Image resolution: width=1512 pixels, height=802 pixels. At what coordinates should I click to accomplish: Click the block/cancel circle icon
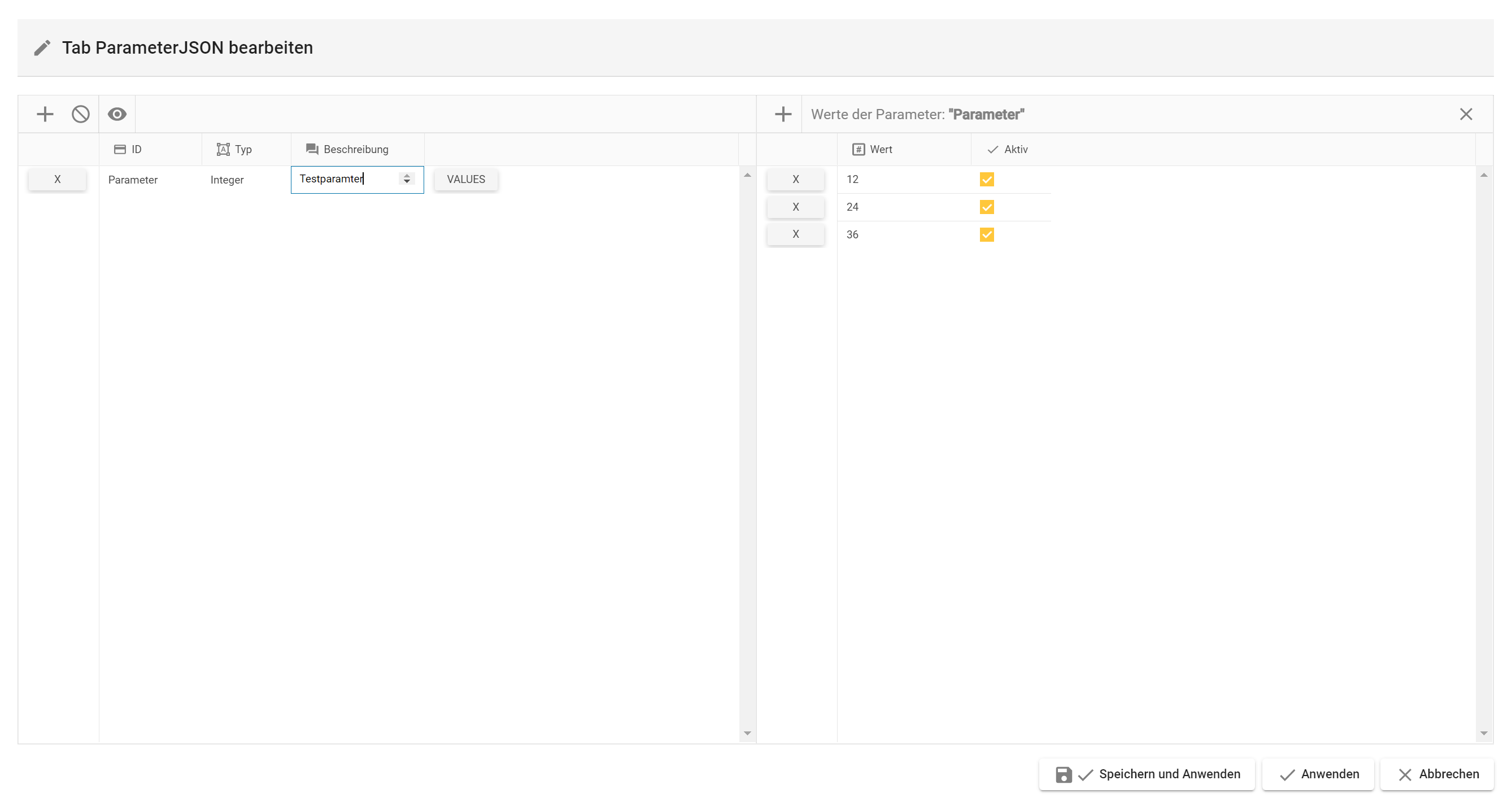[80, 114]
